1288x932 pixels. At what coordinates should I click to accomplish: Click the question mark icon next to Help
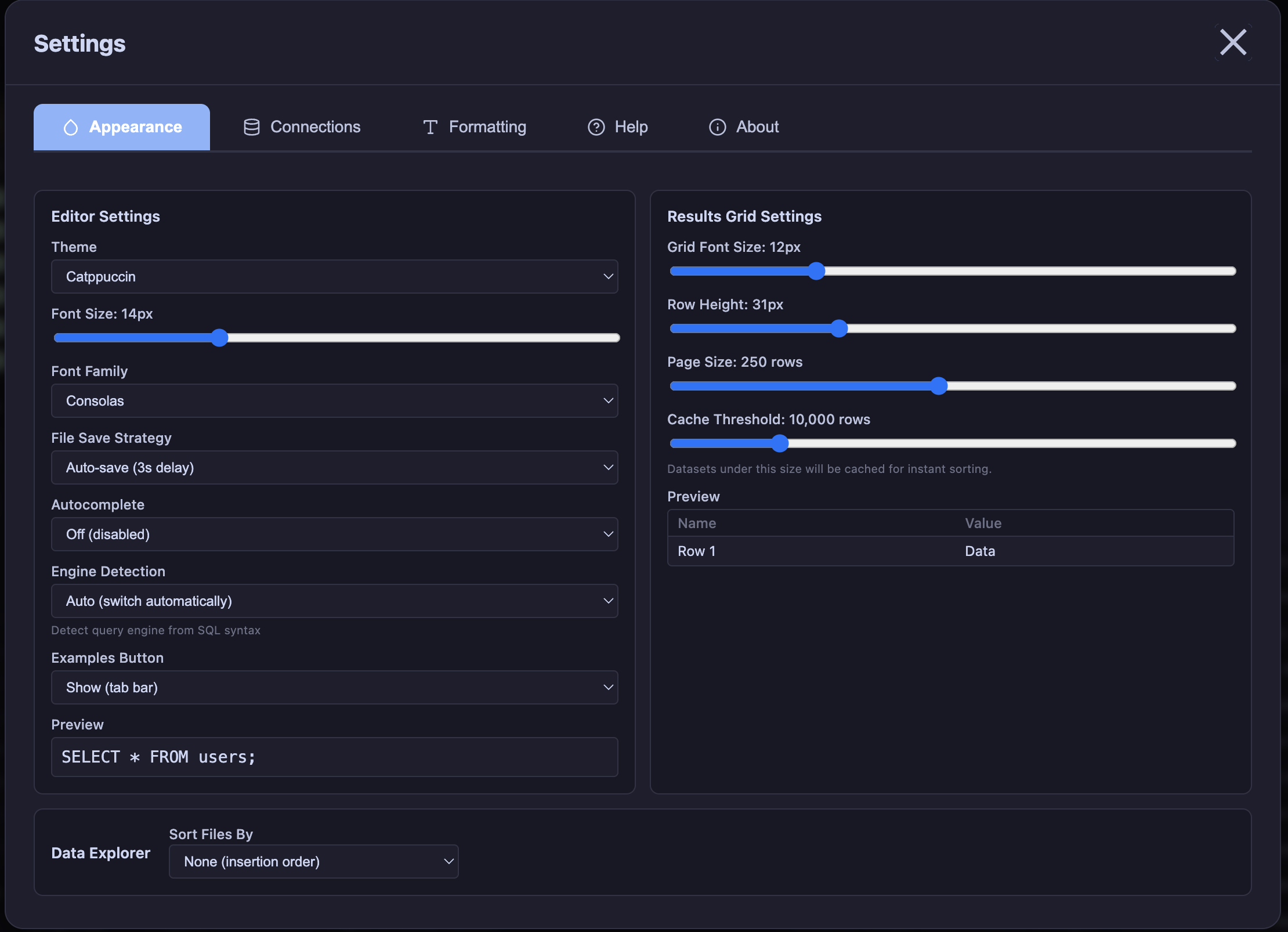[596, 127]
